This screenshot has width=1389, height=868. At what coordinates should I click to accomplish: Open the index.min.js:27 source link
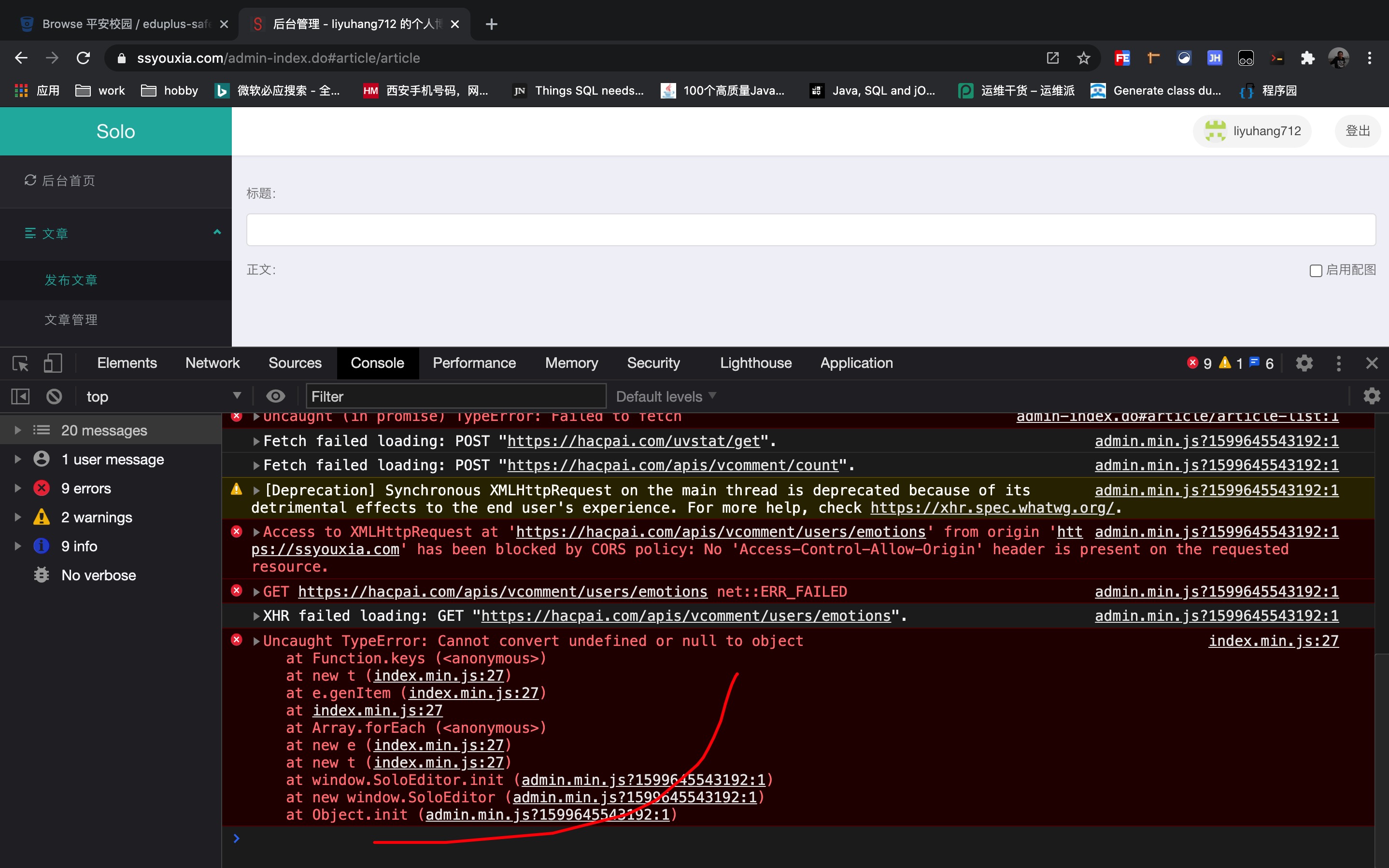click(x=1273, y=641)
